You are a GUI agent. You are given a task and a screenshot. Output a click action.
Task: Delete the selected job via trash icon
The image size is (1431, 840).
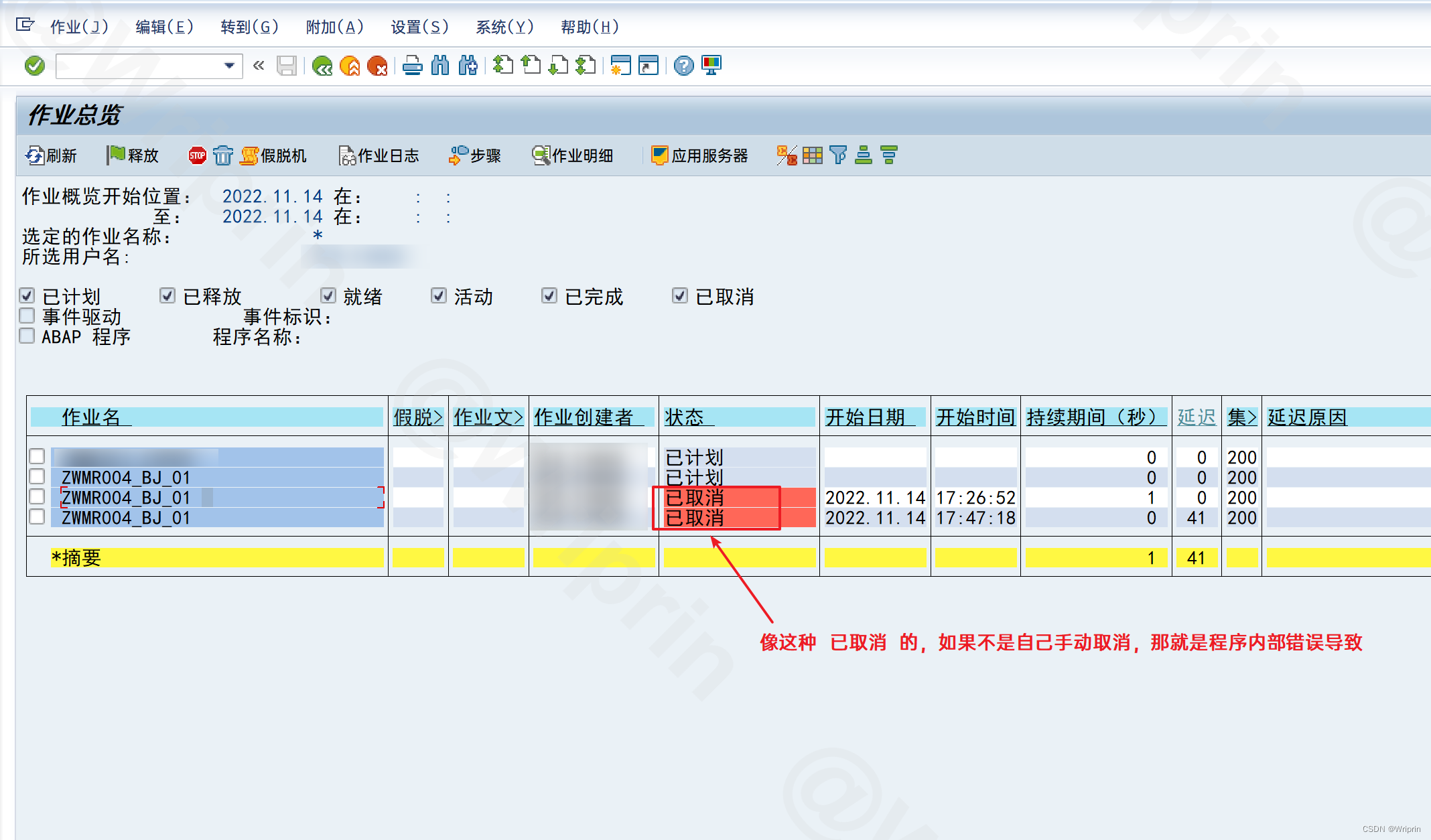coord(223,155)
